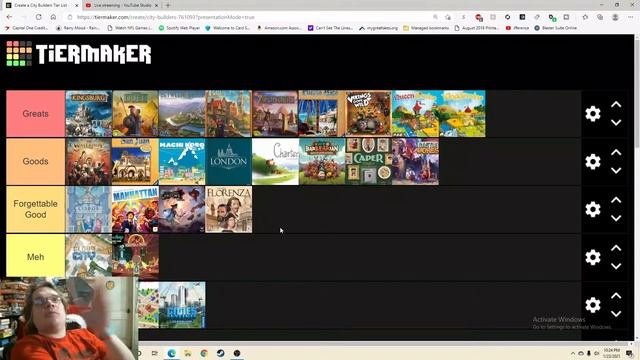
Task: Open settings gear for Forgettable Good tier
Action: 593,209
